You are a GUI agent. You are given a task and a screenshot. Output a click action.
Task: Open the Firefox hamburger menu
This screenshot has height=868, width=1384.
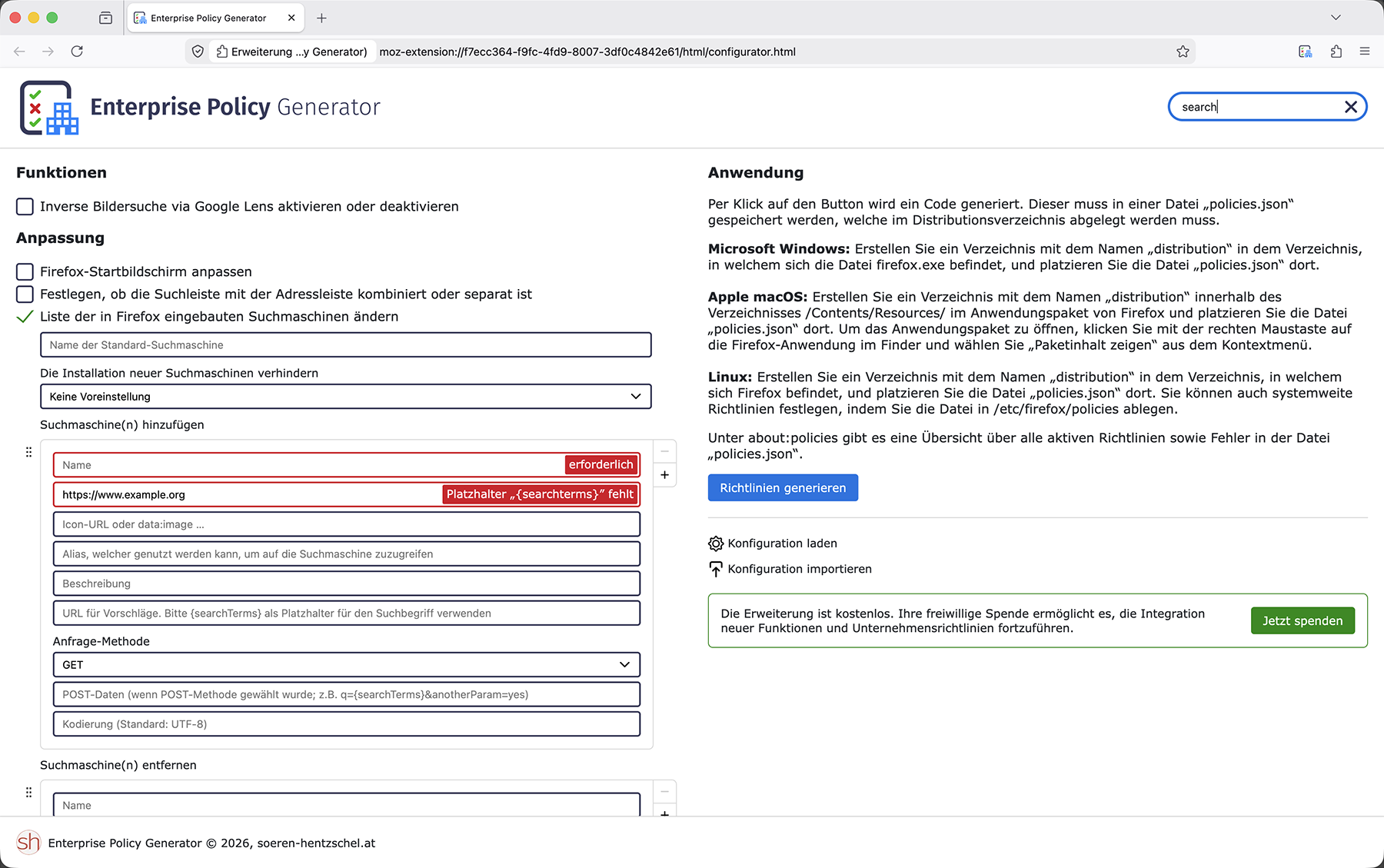[x=1365, y=52]
